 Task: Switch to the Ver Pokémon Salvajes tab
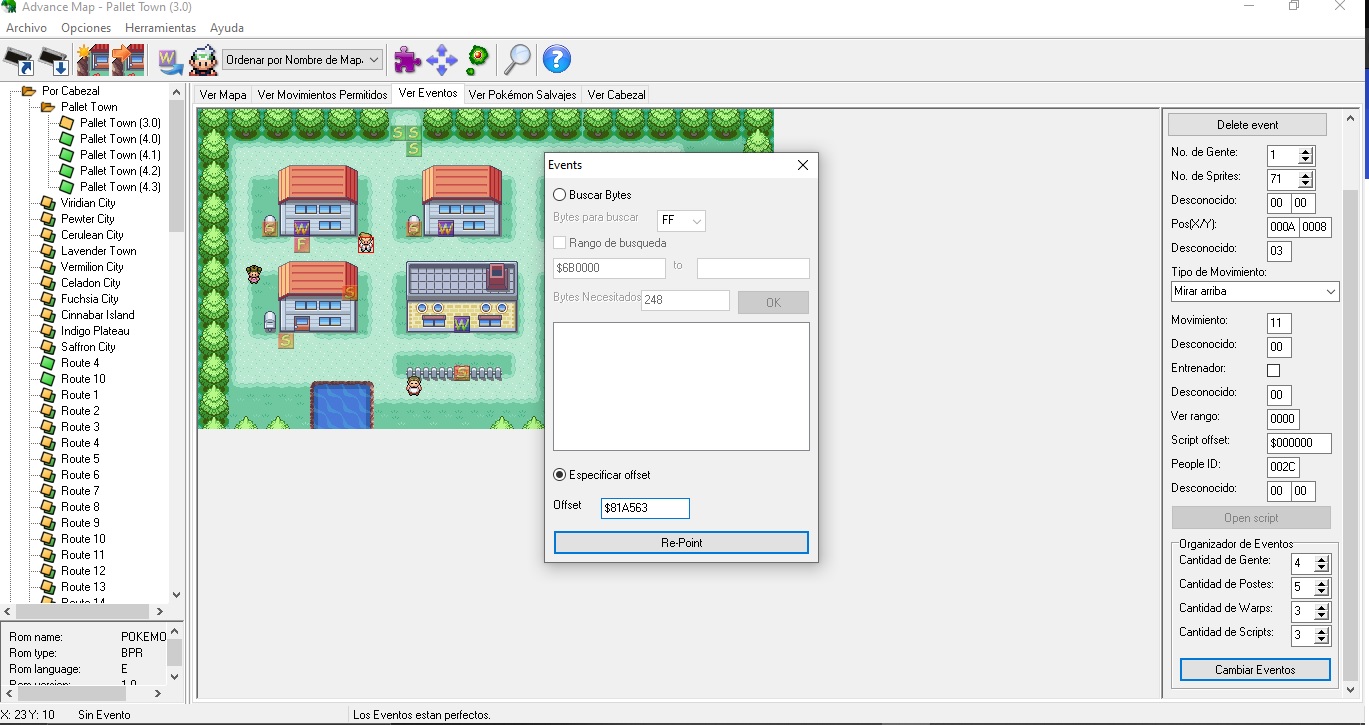[x=522, y=95]
